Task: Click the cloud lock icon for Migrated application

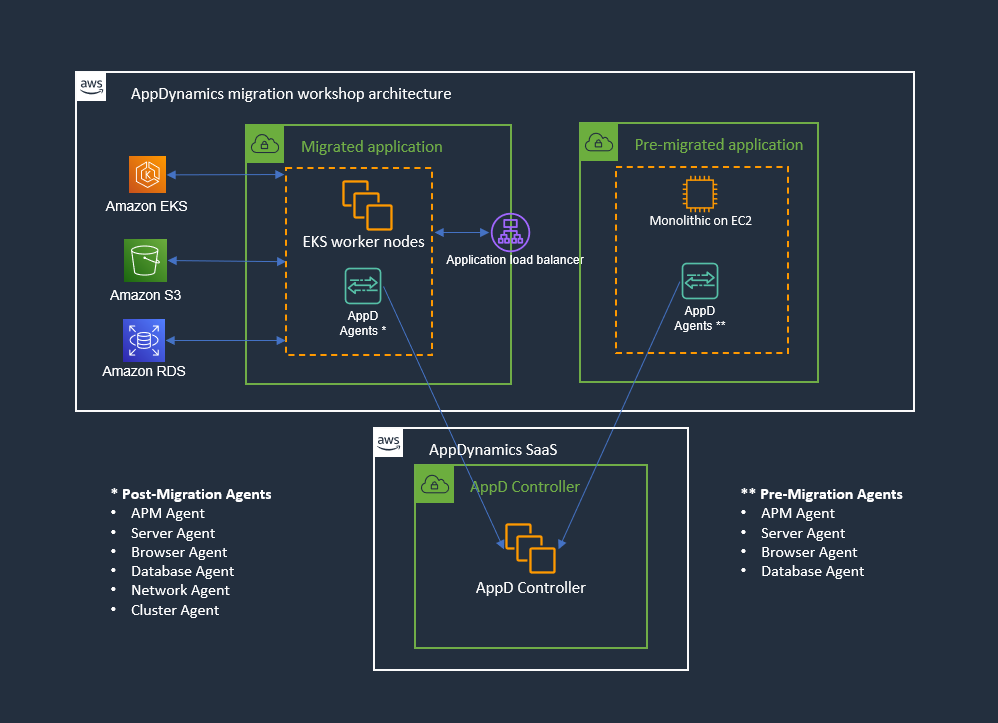Action: (x=262, y=142)
